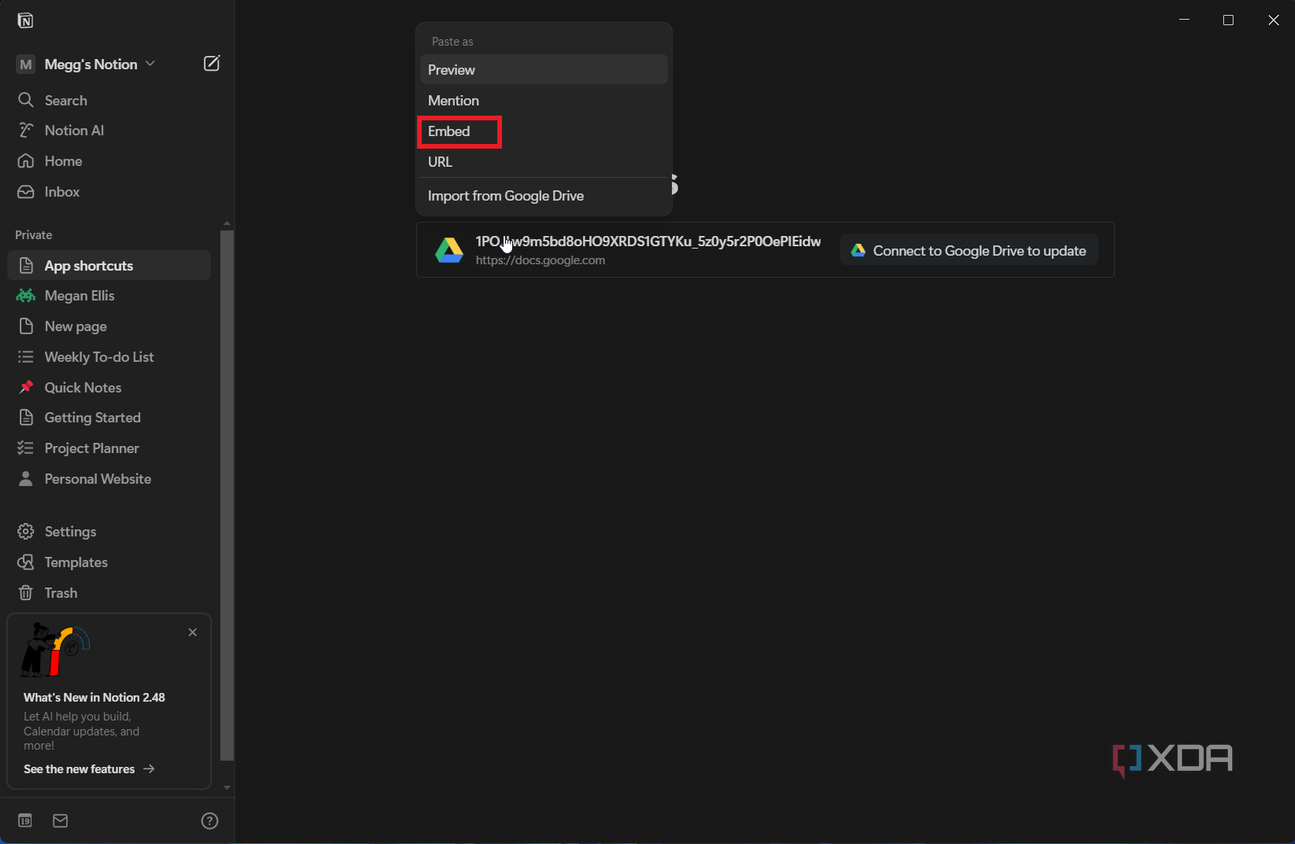The height and width of the screenshot is (844, 1295).
Task: Click the https://docs.google.com subtitle text
Action: (x=540, y=260)
